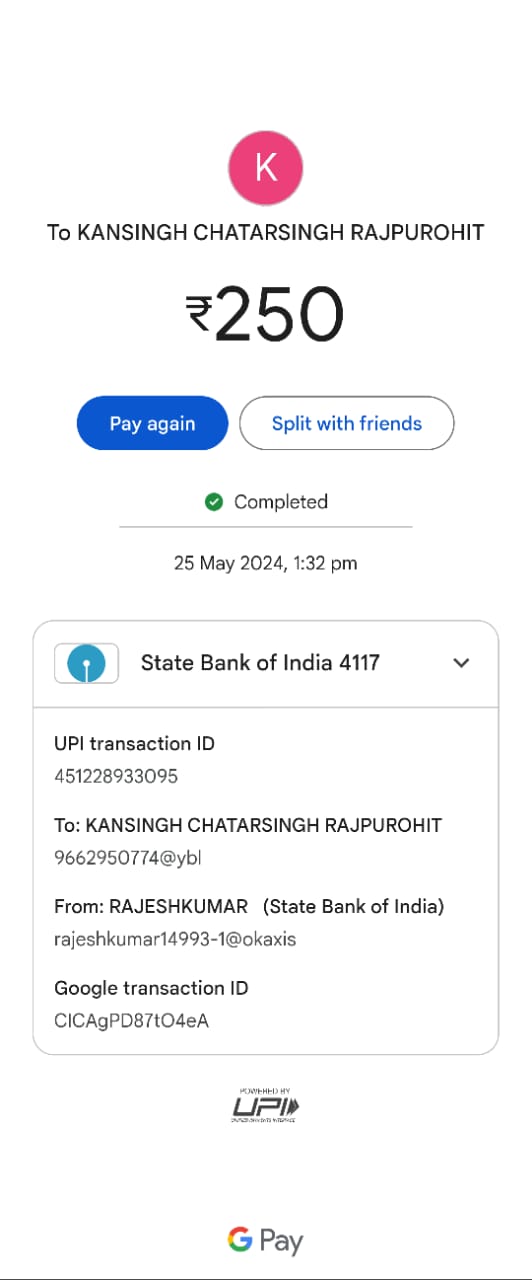Screen dimensions: 532x1280
Task: Click the Pay again button
Action: click(x=153, y=423)
